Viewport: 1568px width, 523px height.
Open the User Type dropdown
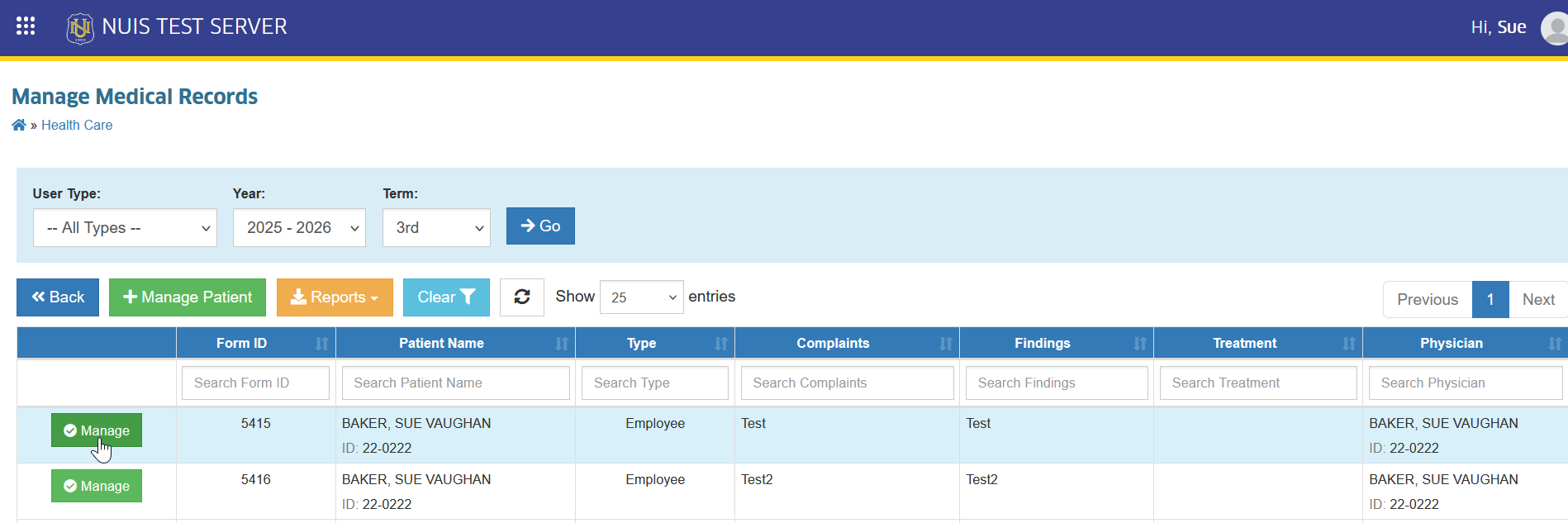click(125, 227)
